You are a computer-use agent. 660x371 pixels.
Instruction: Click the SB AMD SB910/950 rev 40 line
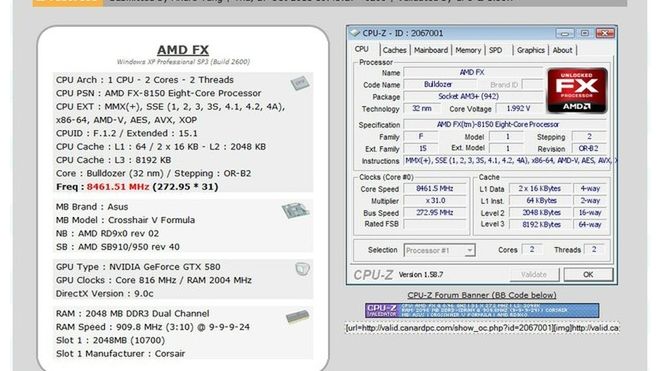[x=118, y=247]
